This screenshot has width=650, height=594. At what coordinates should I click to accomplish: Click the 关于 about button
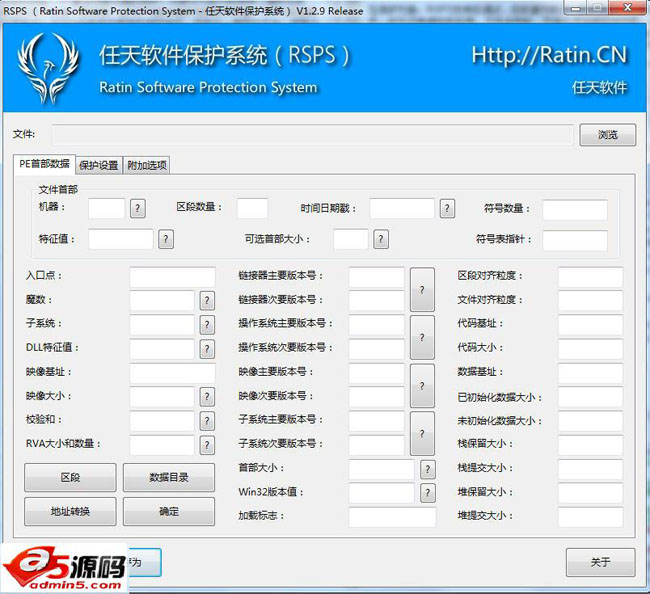click(600, 562)
